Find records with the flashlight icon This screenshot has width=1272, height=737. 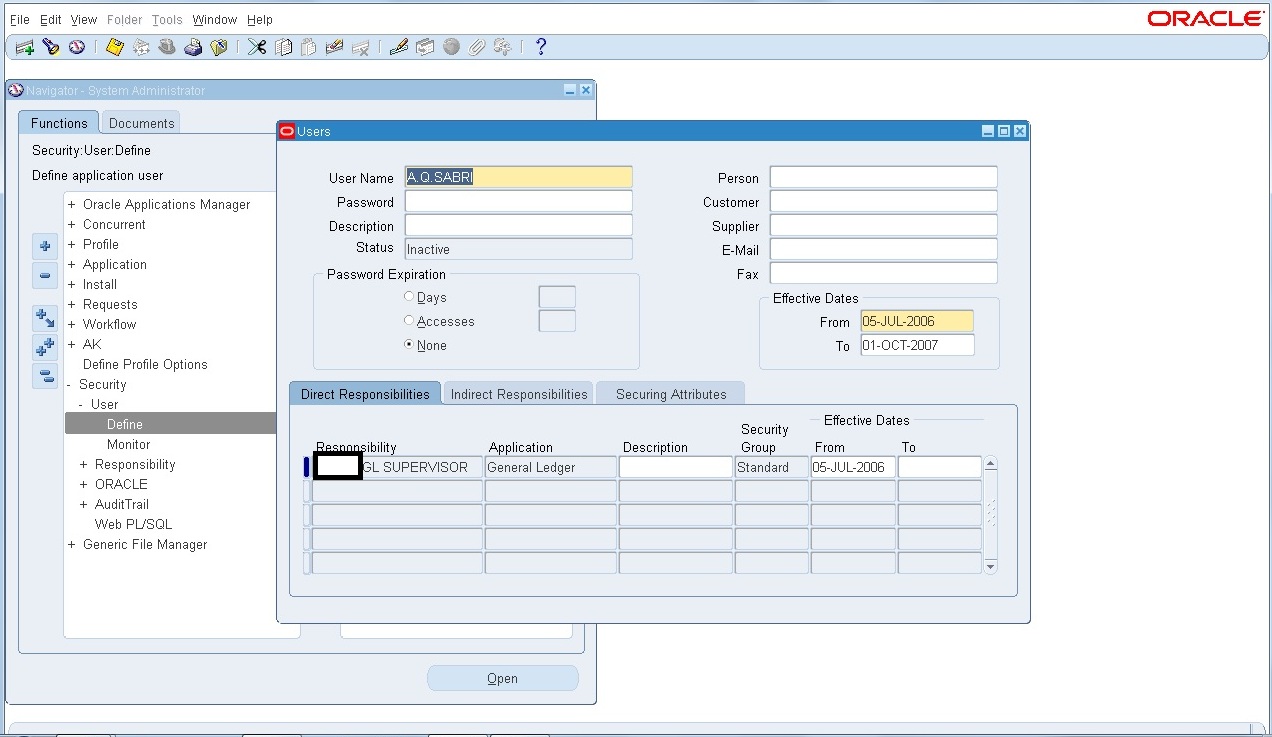coord(52,46)
